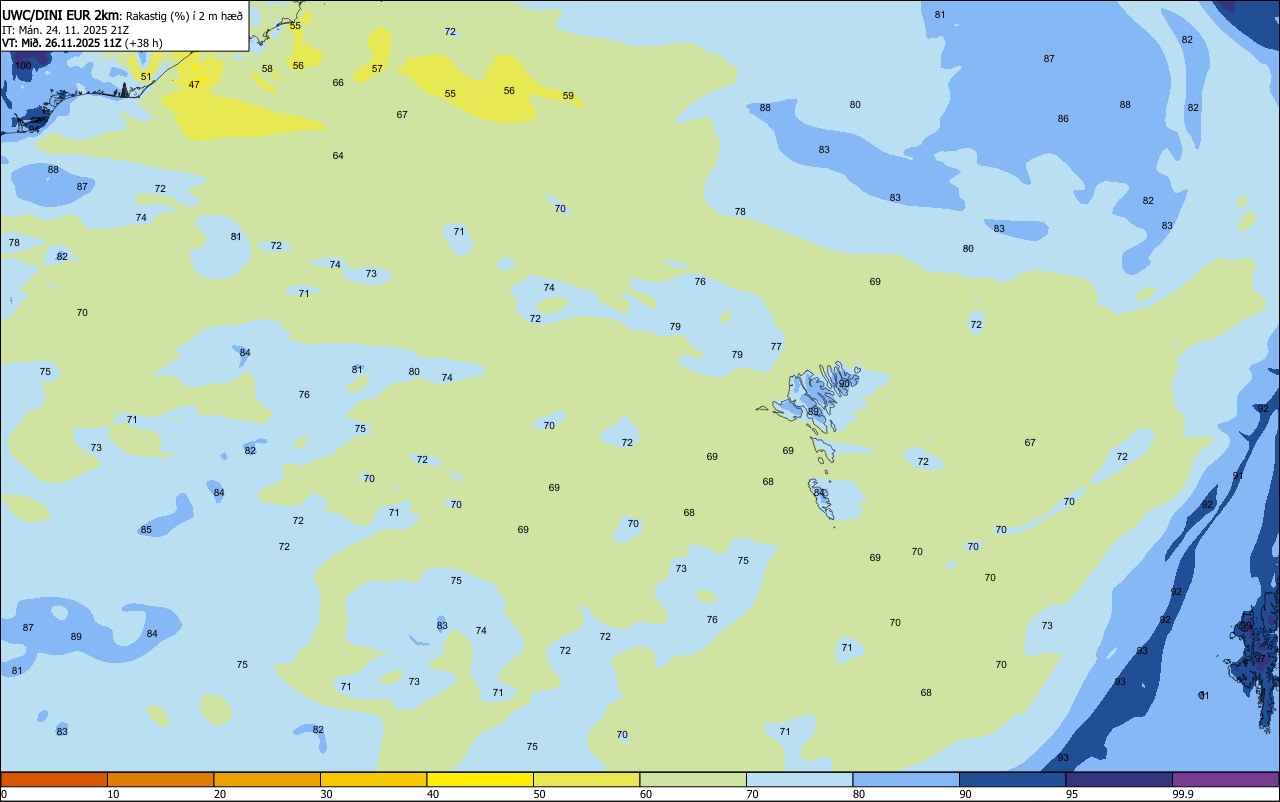Image resolution: width=1280 pixels, height=802 pixels.
Task: Click the humidity value '86' on the map
Action: pyautogui.click(x=1063, y=119)
